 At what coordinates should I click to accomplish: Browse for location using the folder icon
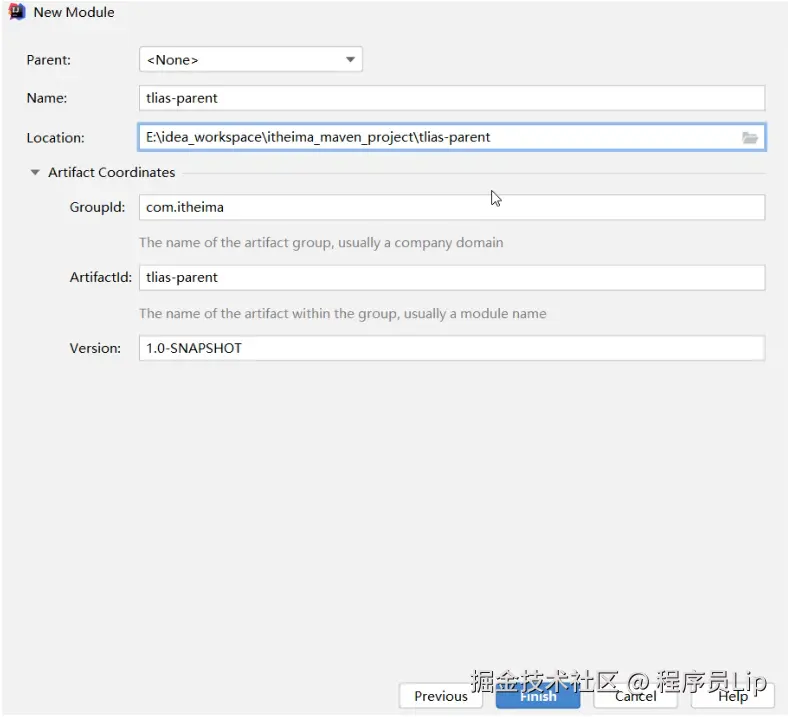[750, 138]
